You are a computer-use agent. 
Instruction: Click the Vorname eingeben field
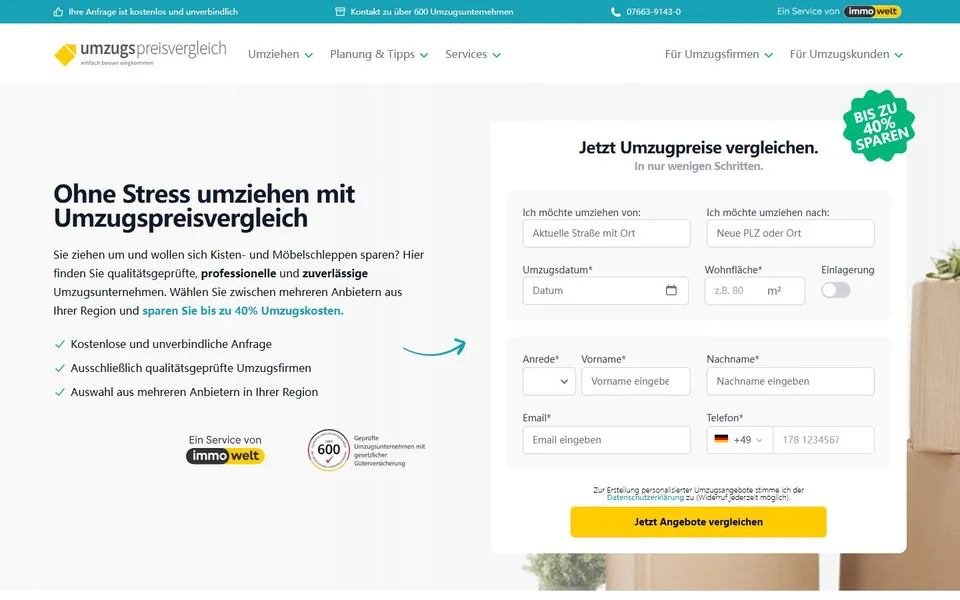click(636, 381)
